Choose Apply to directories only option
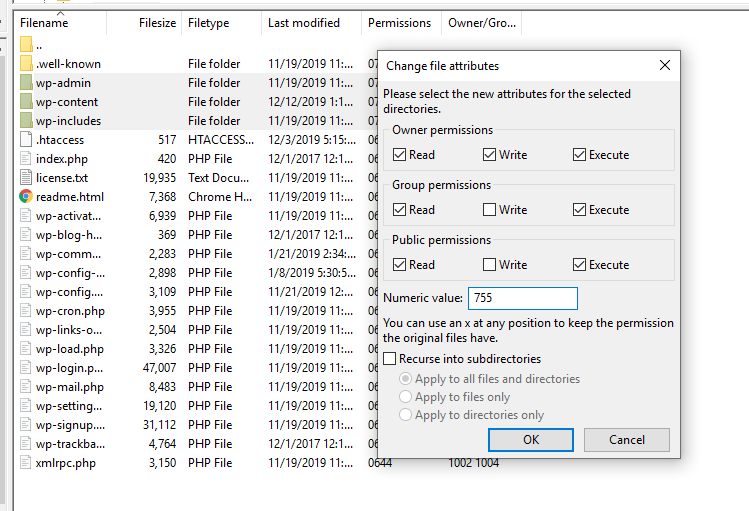 406,415
